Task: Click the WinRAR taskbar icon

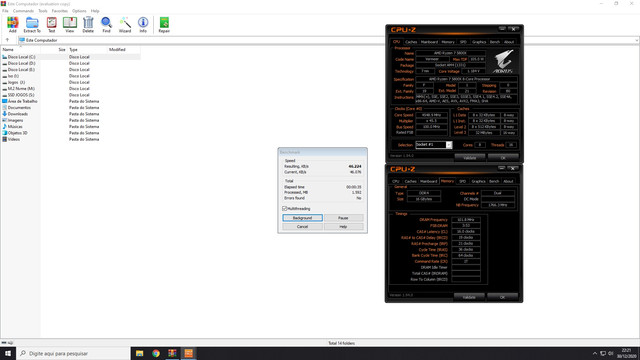Action: pos(172,353)
